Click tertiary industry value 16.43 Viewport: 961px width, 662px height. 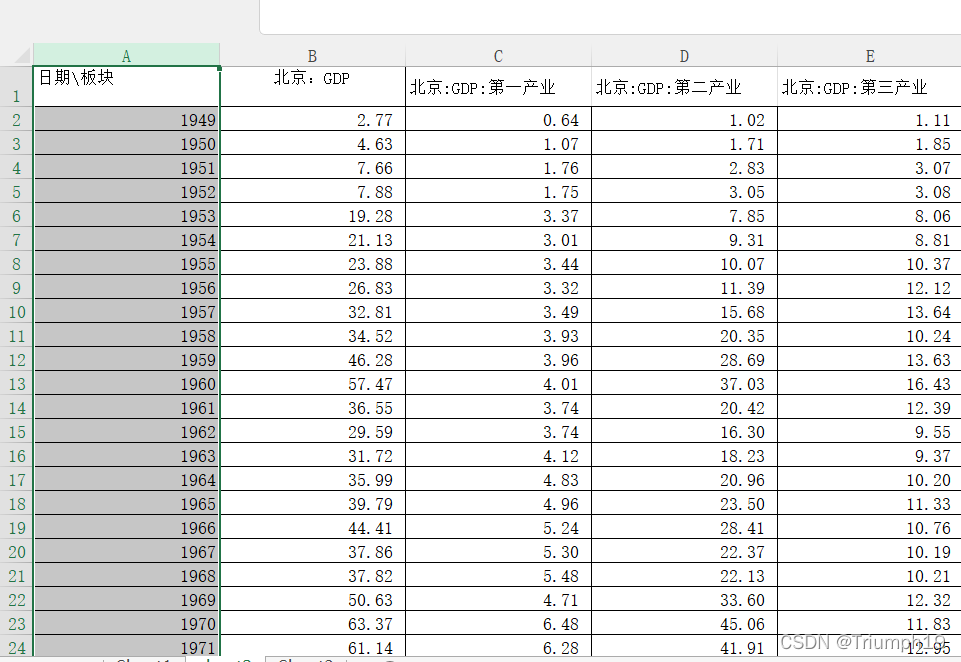click(x=870, y=384)
